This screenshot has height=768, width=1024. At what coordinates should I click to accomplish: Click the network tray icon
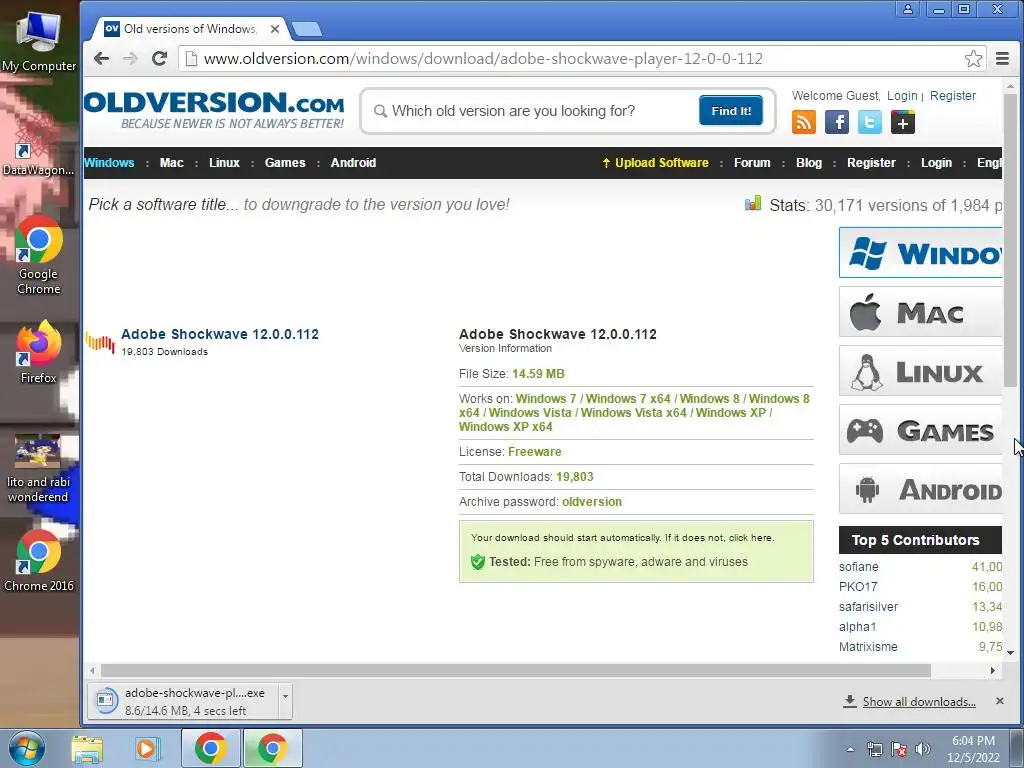[x=874, y=749]
